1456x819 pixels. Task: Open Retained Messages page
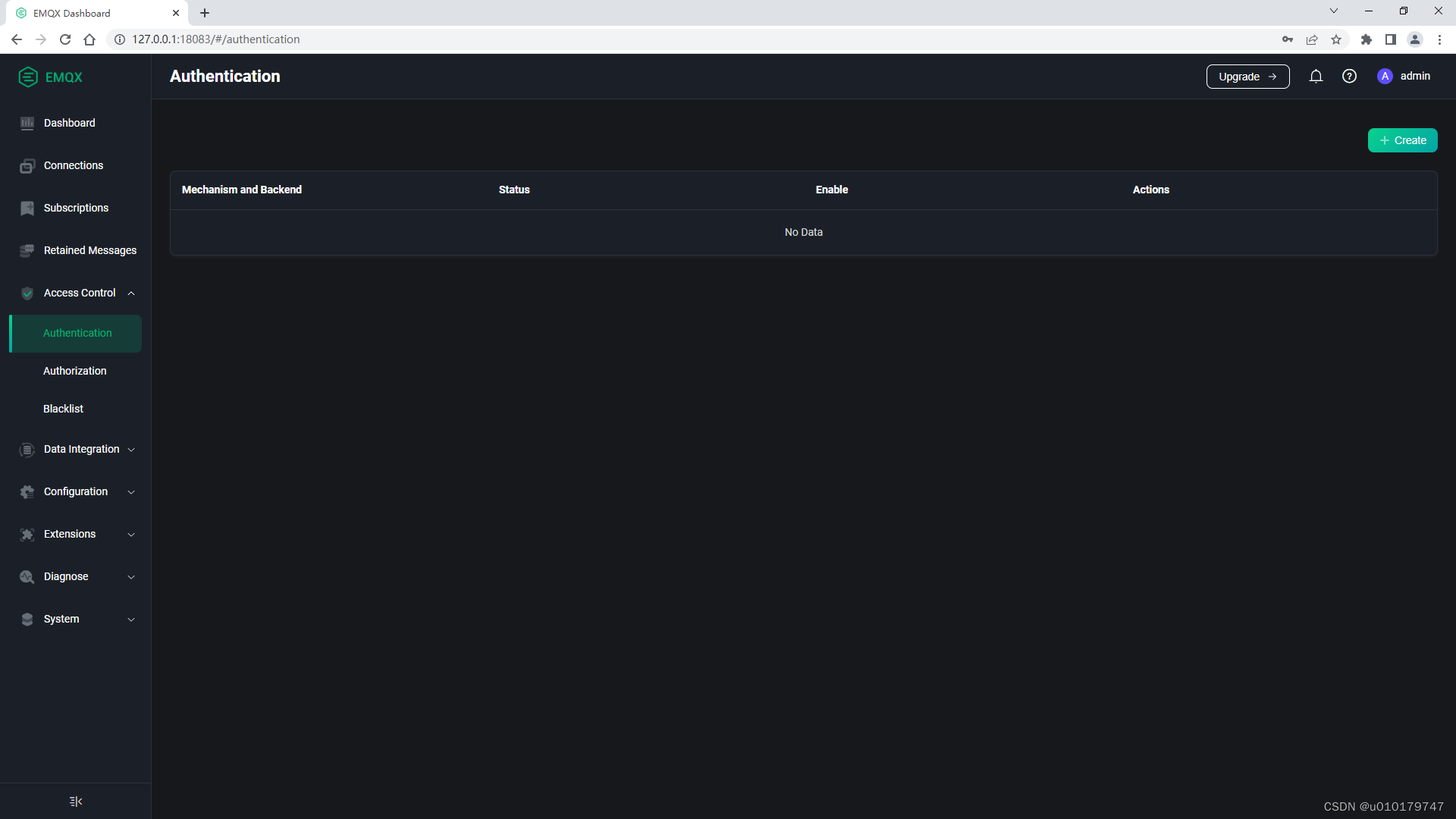[89, 250]
